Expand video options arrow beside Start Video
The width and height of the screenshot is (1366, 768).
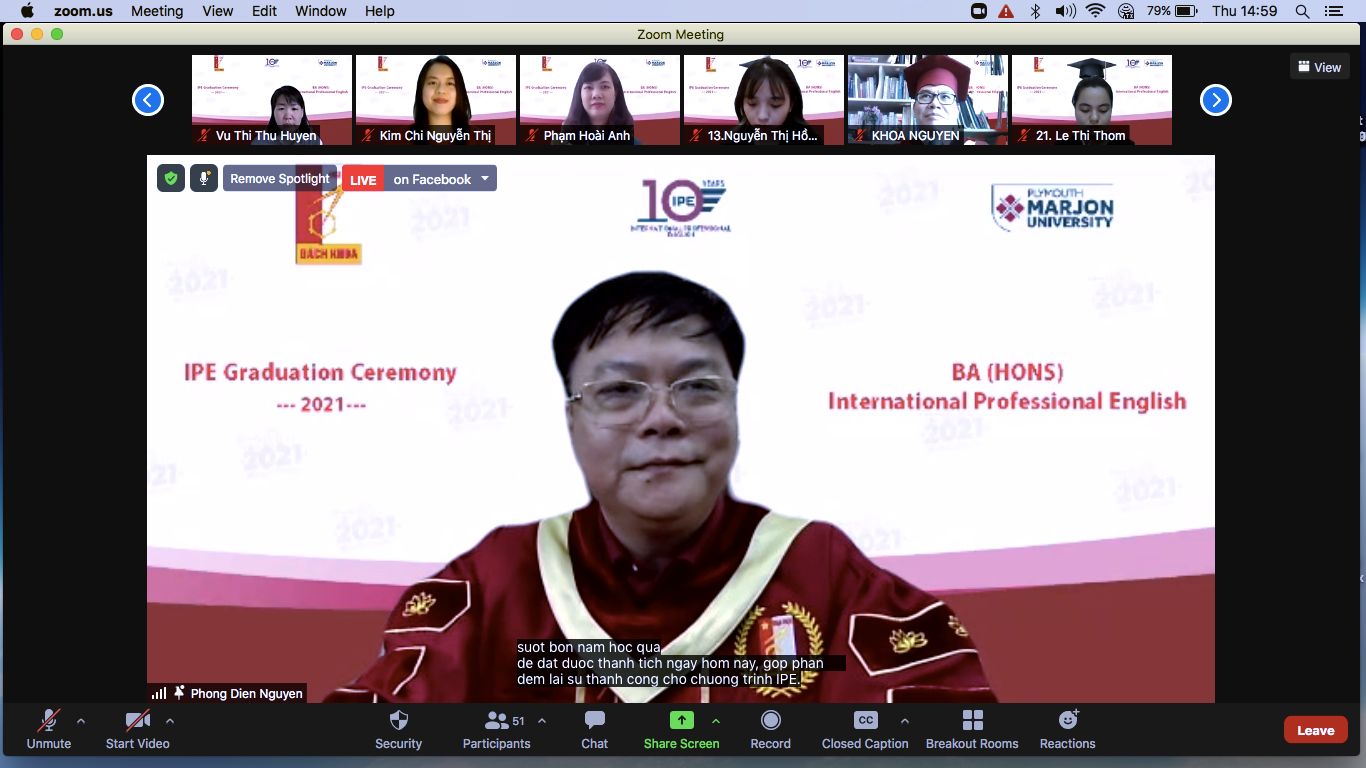tap(170, 721)
